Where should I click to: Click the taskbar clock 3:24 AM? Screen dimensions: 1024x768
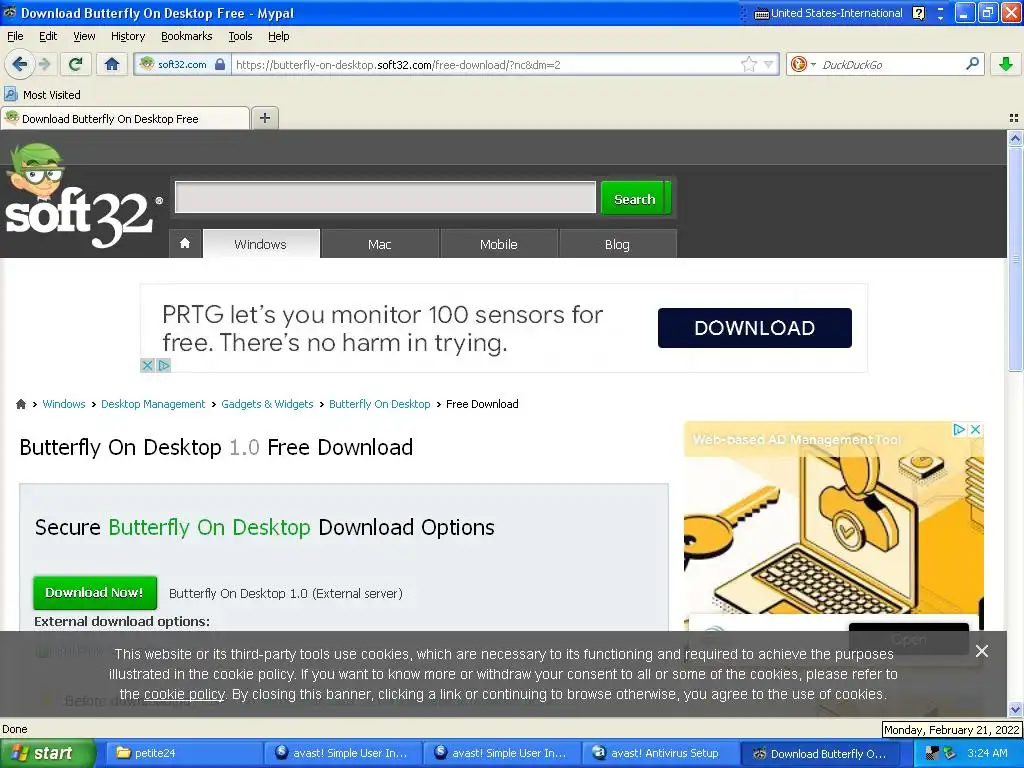coord(987,753)
